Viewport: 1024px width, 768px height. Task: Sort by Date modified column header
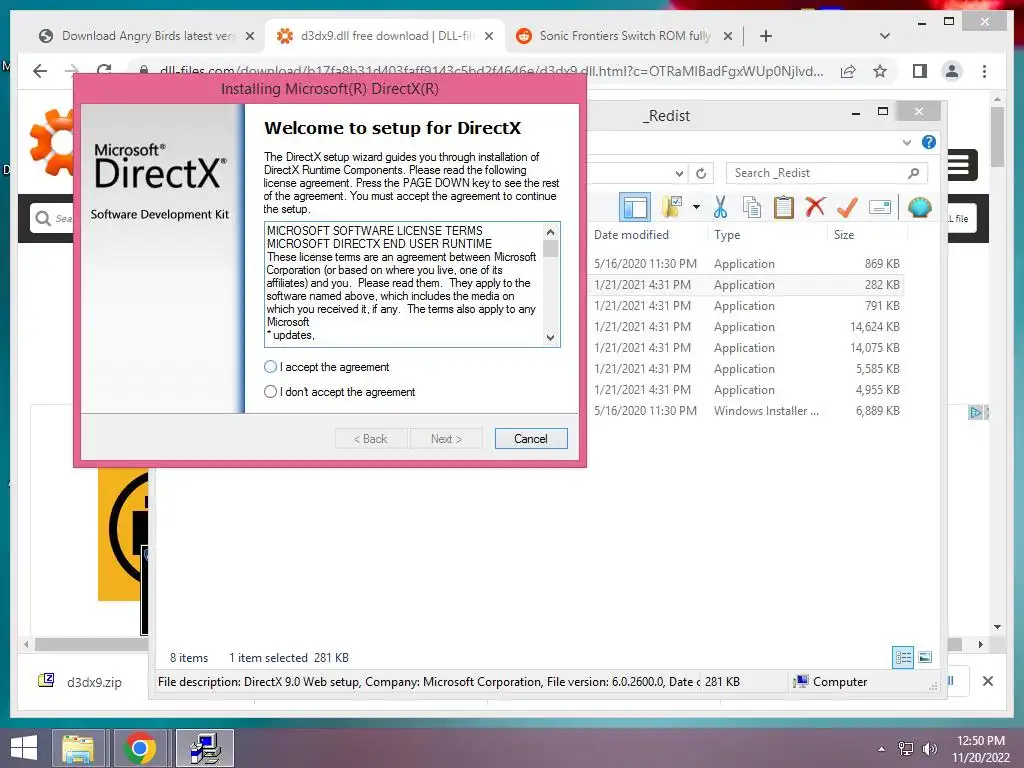pos(631,234)
